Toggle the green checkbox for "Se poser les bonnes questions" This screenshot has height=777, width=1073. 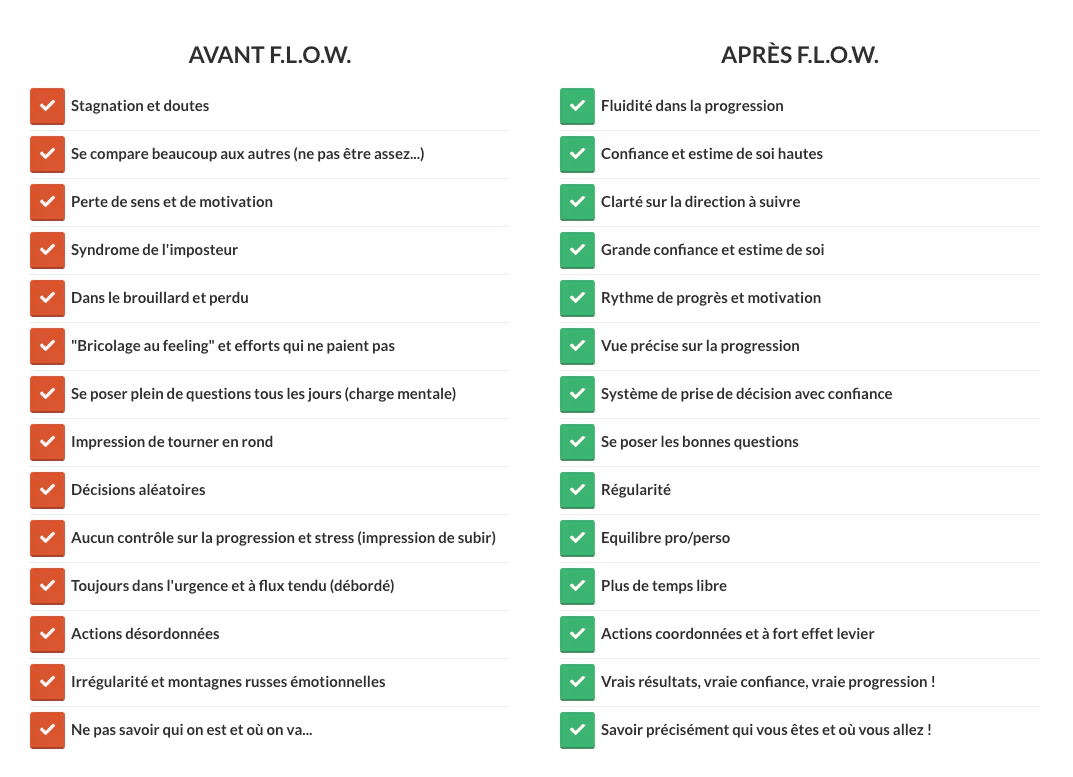click(577, 442)
